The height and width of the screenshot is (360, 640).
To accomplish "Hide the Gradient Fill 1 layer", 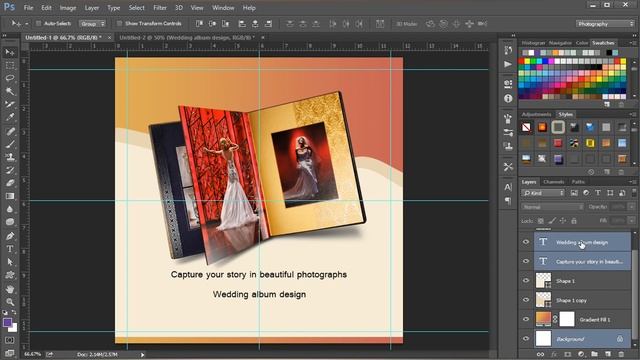I will click(526, 320).
